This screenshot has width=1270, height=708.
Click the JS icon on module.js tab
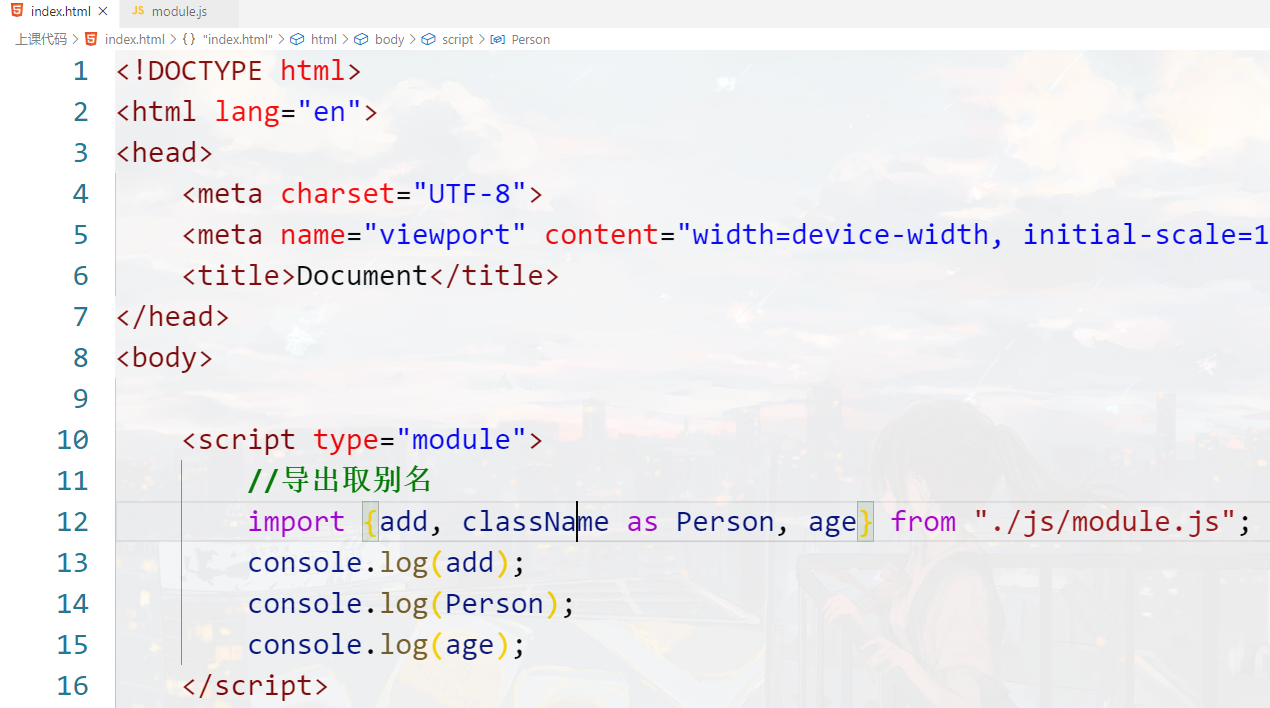(x=138, y=11)
